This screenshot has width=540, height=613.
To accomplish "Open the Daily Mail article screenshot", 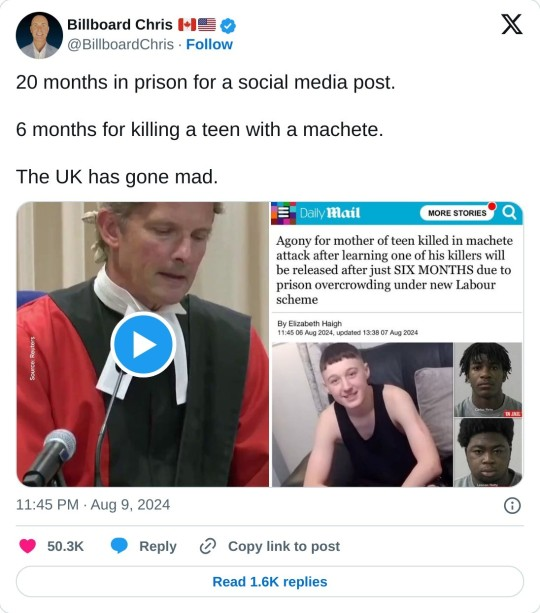I will (x=397, y=344).
